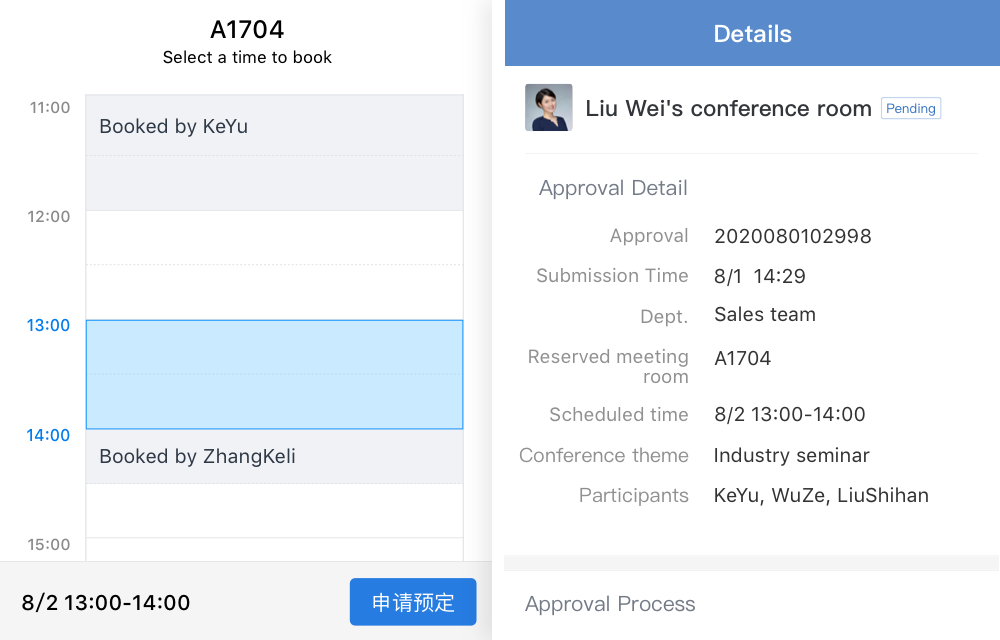Open the Booked by KeYu slot
Image resolution: width=1000 pixels, height=640 pixels.
tap(274, 152)
